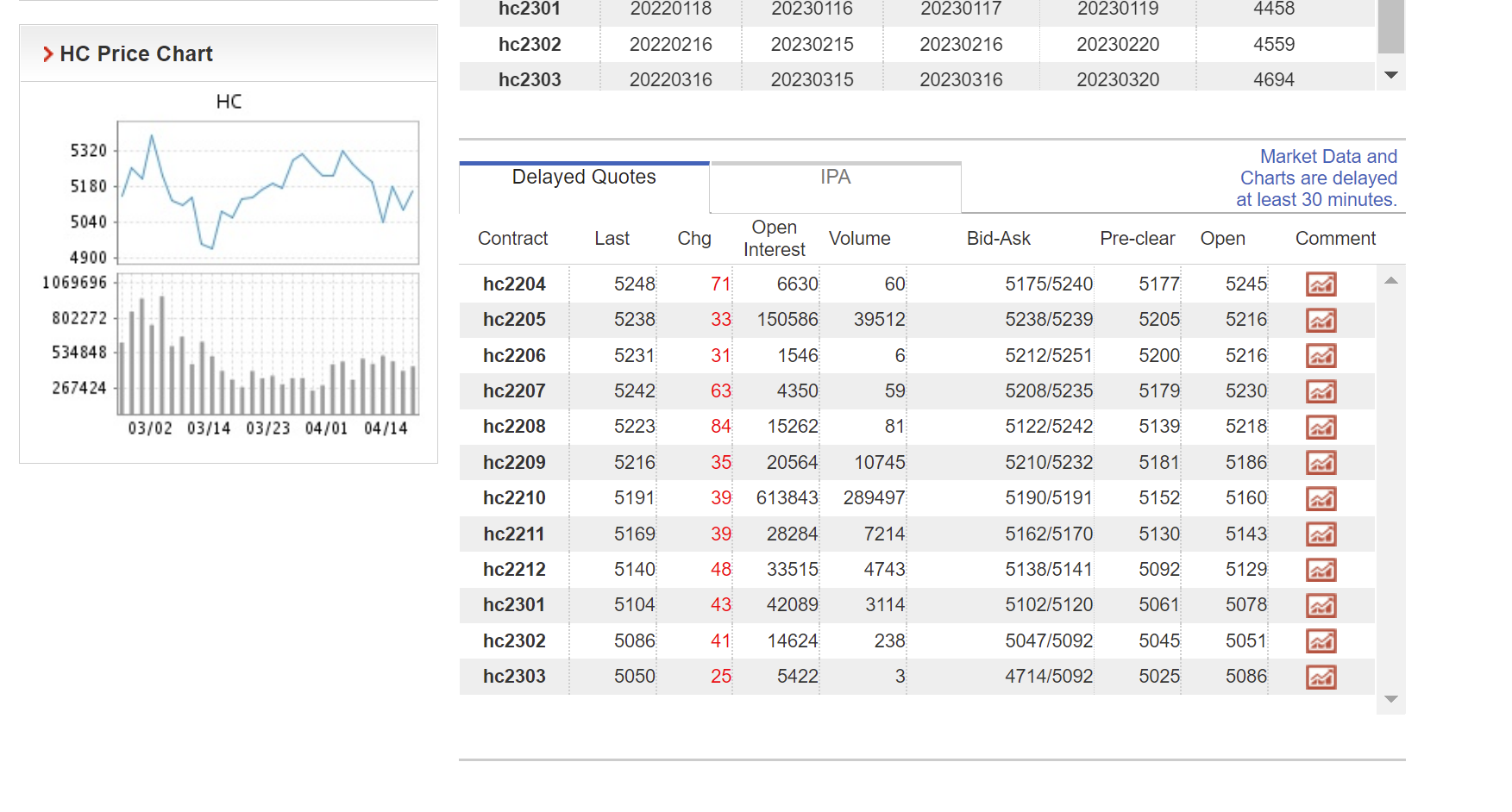Open chart icon for hc2205 contract
Screen dimensions: 1512x812
tap(1321, 321)
